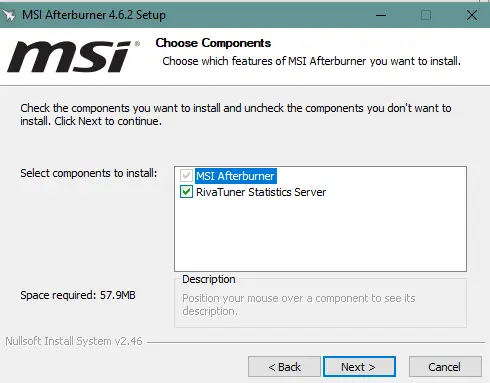Click the 'MSI Afterburner 4.6.2 Setup' title
Image resolution: width=490 pixels, height=383 pixels.
pos(94,15)
